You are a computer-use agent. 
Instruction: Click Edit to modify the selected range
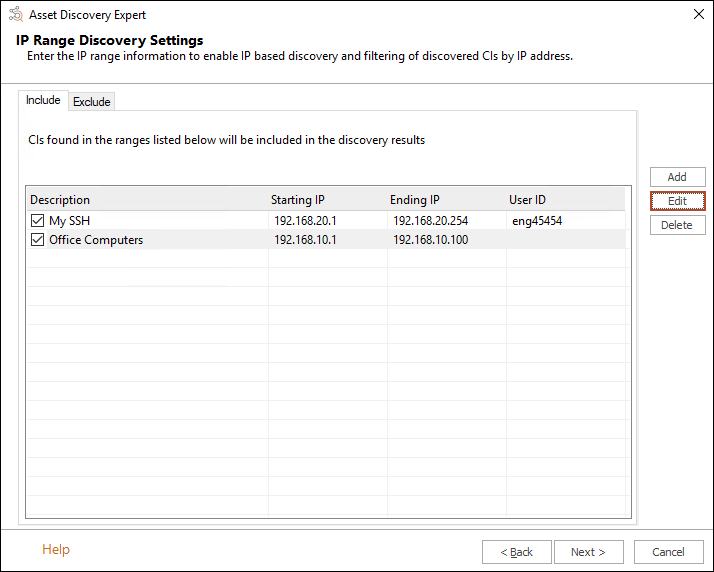[677, 201]
